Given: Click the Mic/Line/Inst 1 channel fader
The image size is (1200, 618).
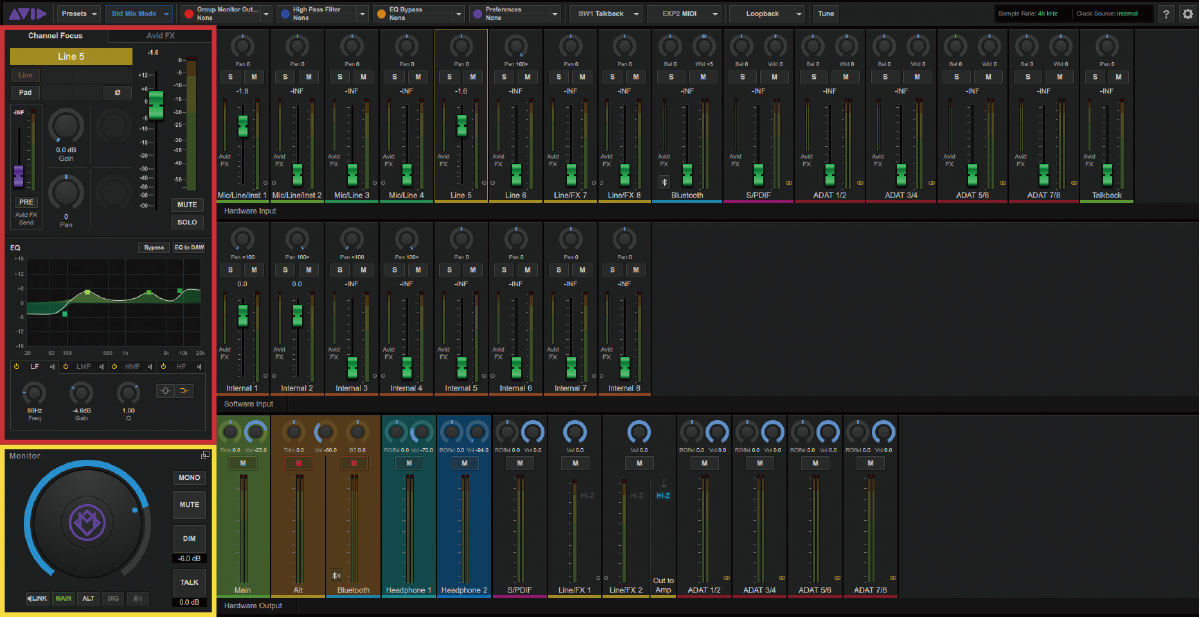Looking at the screenshot, I should tap(242, 126).
